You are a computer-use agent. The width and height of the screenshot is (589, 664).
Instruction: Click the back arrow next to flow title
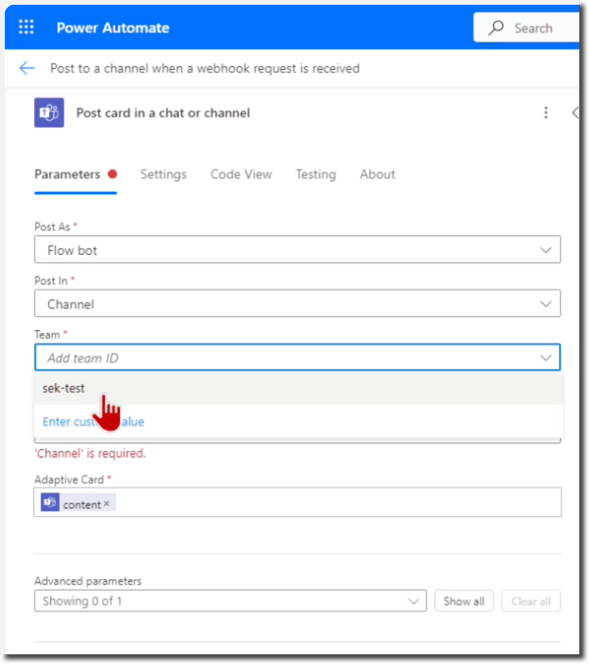coord(27,68)
